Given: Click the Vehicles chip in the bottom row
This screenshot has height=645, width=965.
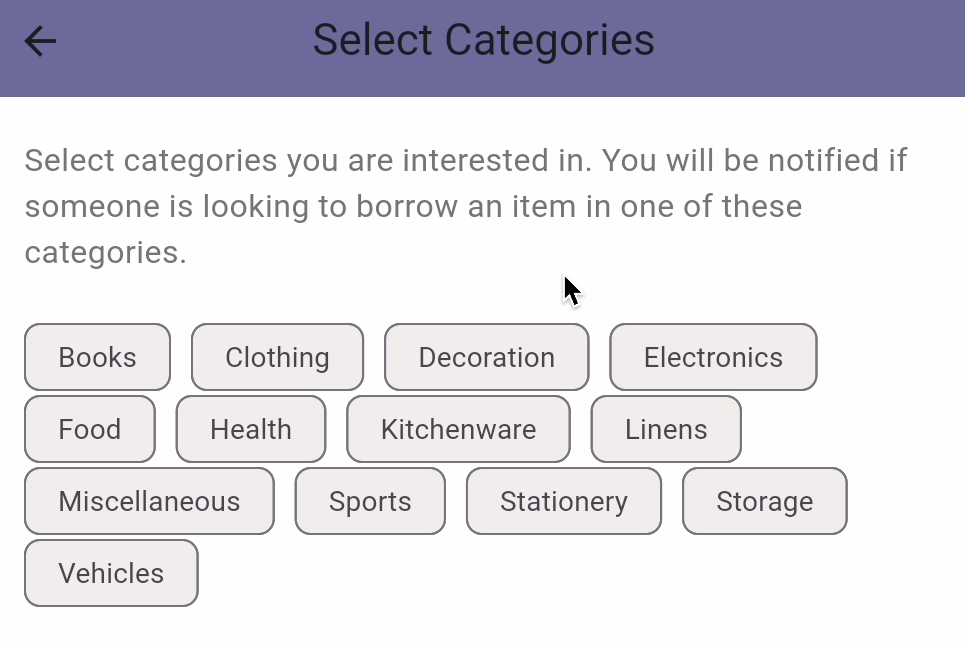Looking at the screenshot, I should pos(111,573).
